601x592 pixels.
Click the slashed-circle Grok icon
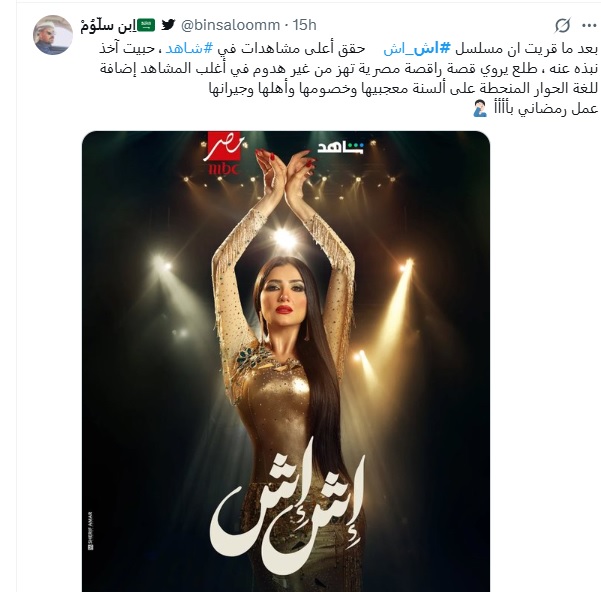563,25
